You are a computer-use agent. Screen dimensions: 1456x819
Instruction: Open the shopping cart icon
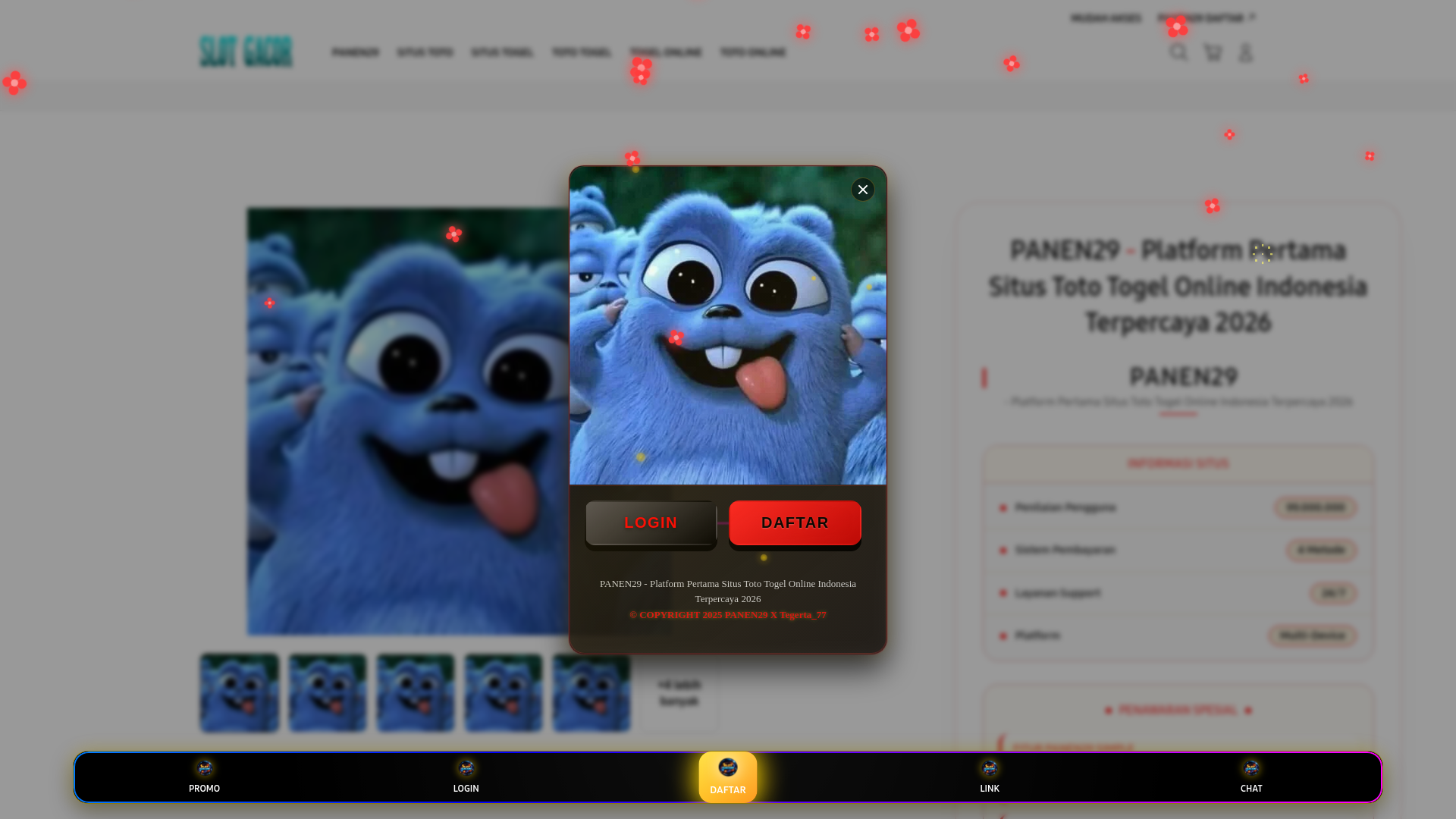coord(1213,52)
